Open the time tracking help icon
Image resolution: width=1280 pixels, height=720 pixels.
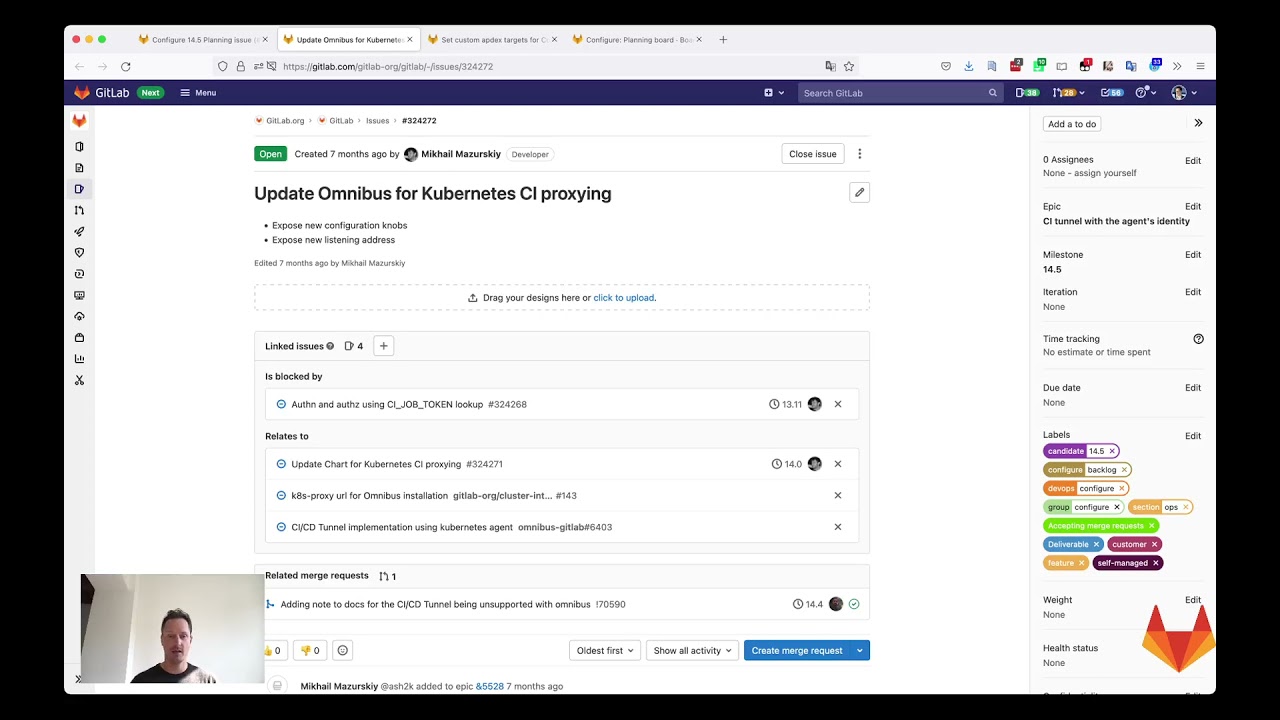pos(1198,339)
